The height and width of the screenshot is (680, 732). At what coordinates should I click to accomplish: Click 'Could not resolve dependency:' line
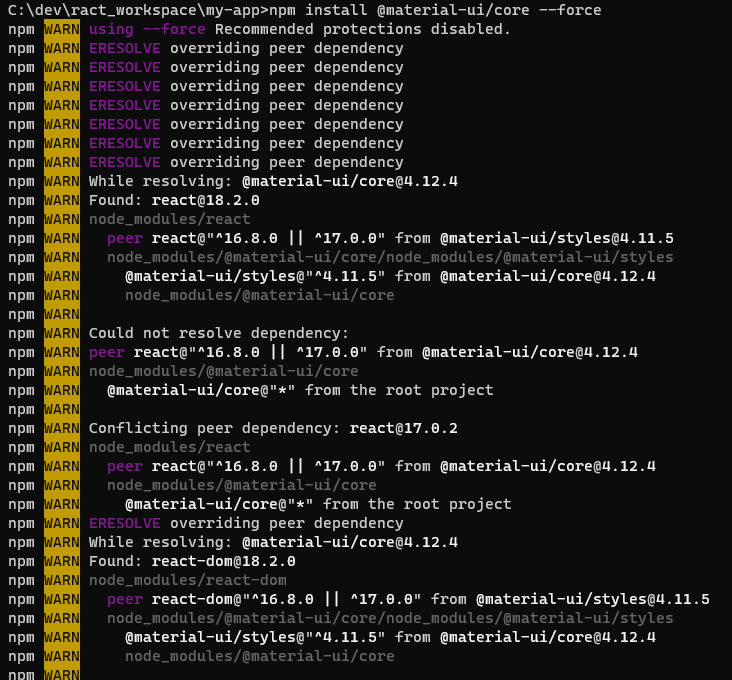pyautogui.click(x=218, y=333)
